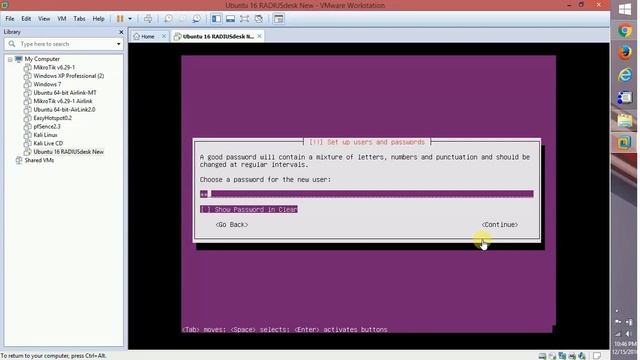Screen dimensions: 640x360
Task: Click the sound card status icon
Action: coord(582,356)
